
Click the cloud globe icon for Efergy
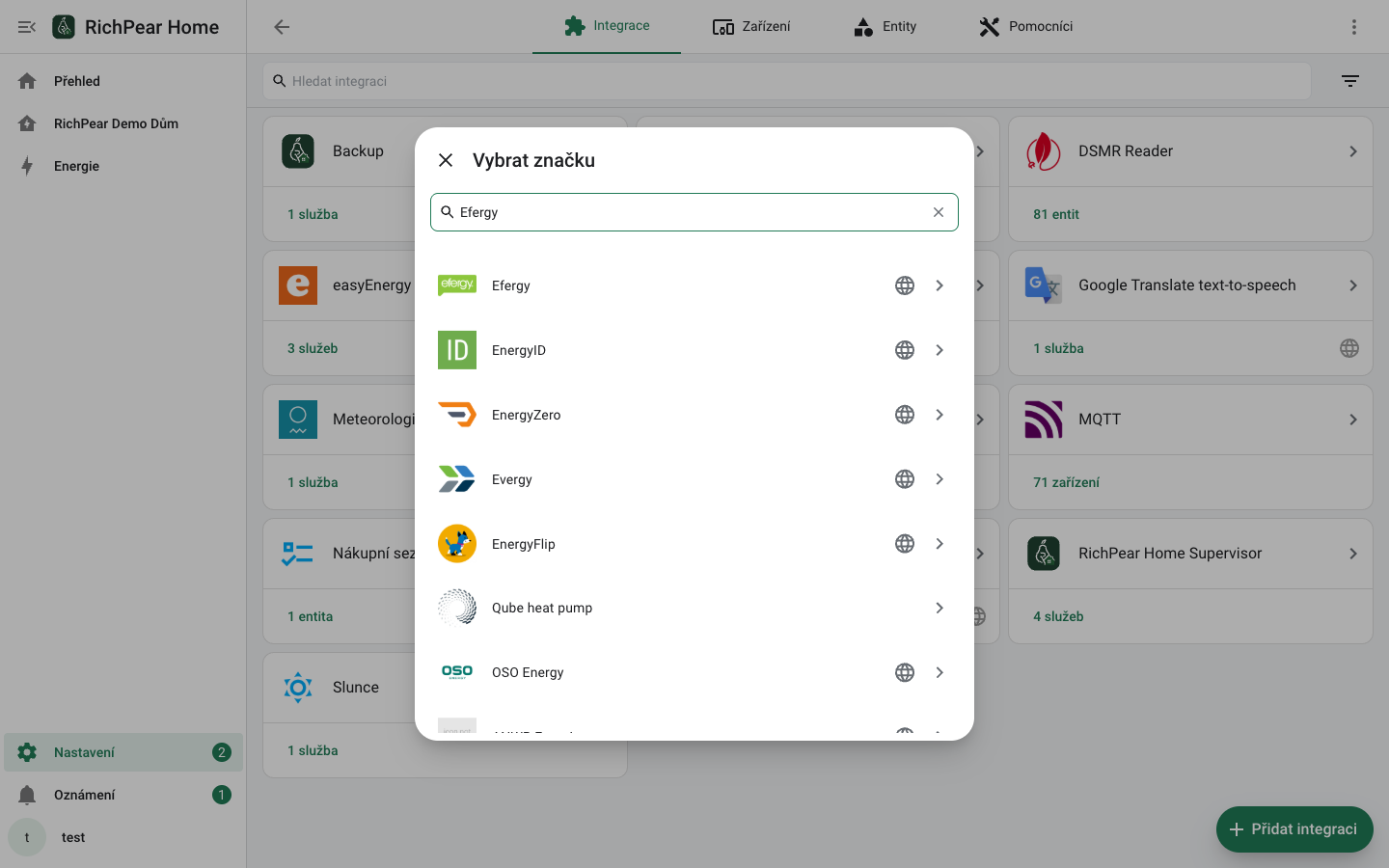coord(905,285)
